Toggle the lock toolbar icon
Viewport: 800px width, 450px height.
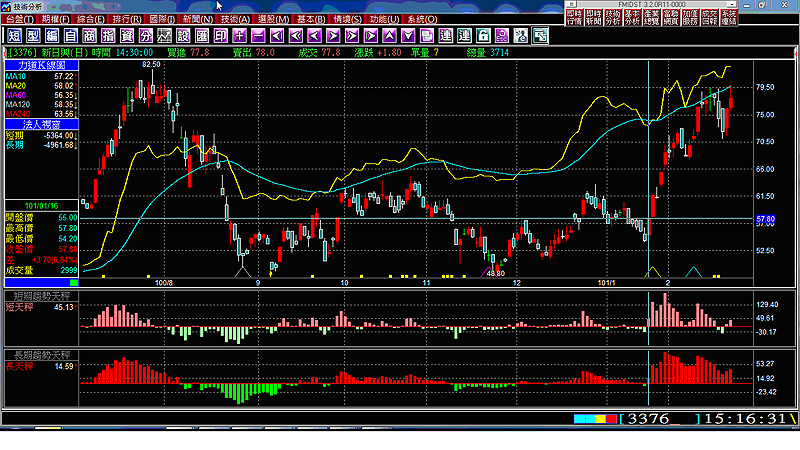[x=483, y=36]
